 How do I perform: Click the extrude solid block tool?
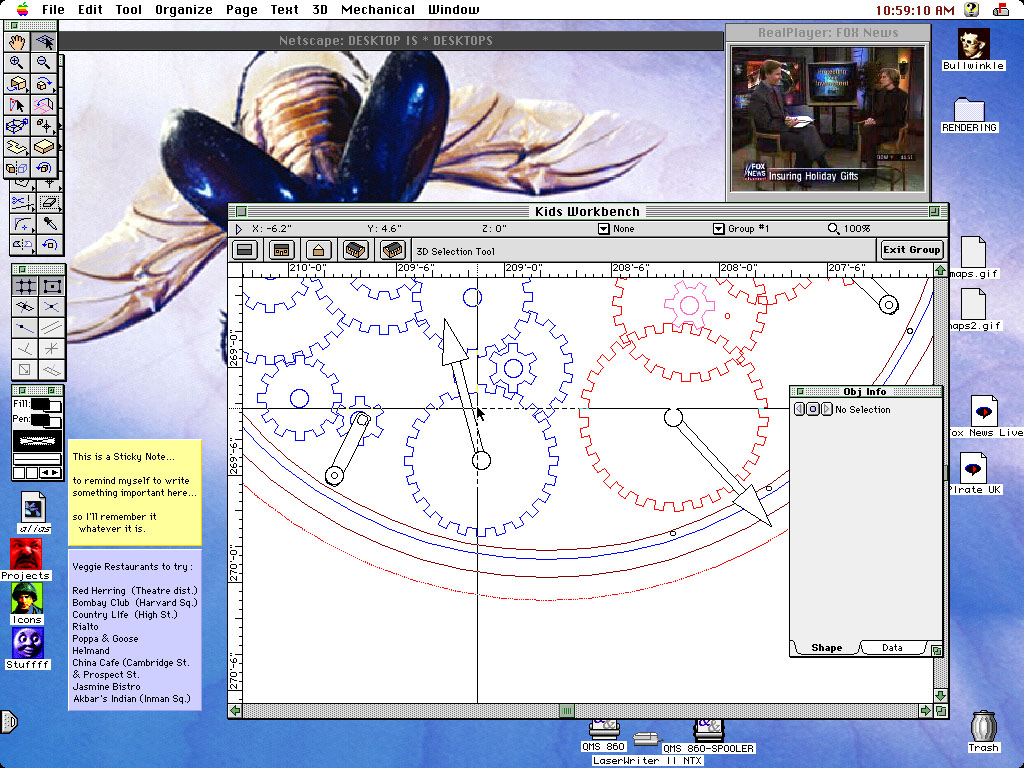43,146
